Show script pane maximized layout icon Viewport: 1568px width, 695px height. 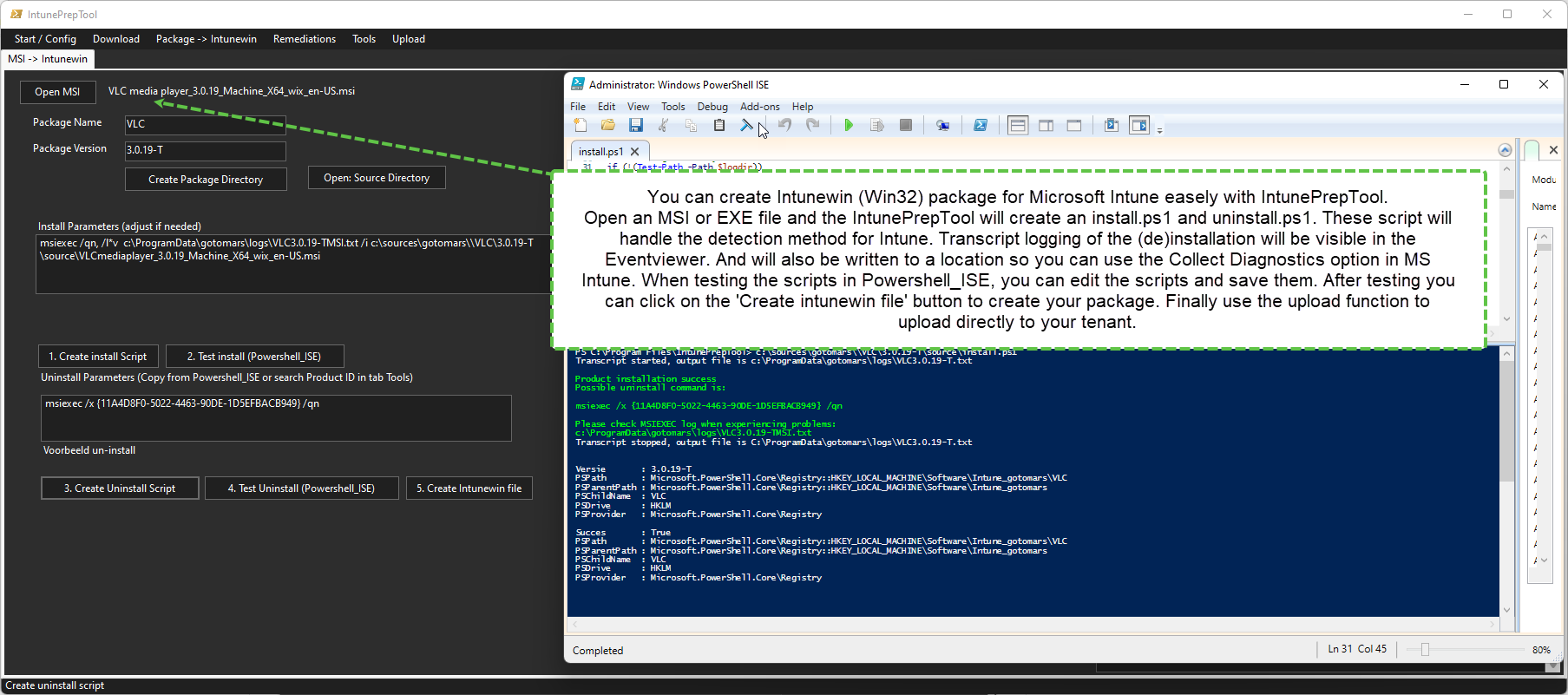pyautogui.click(x=1074, y=126)
